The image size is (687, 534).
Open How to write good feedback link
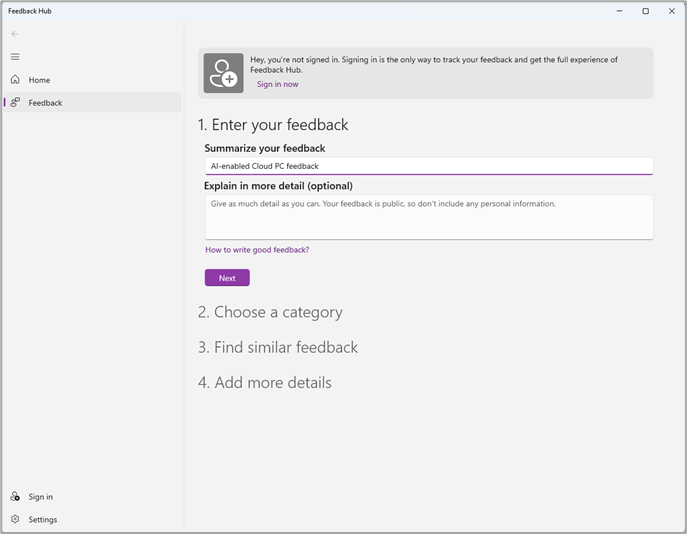point(257,250)
